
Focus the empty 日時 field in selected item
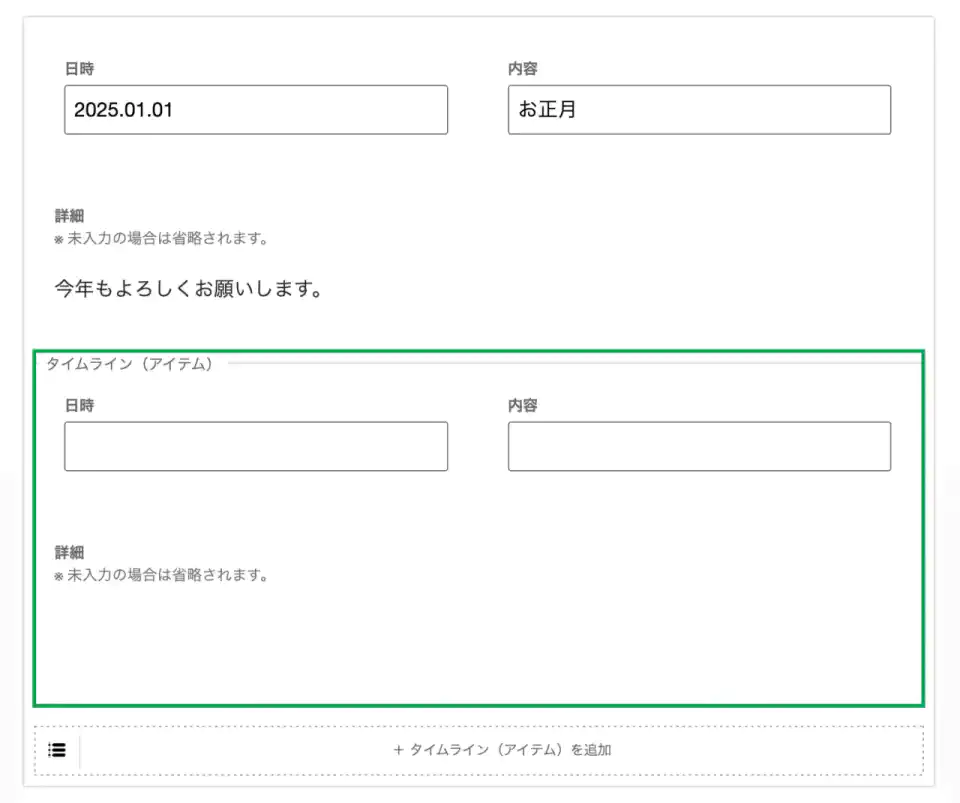click(x=255, y=446)
